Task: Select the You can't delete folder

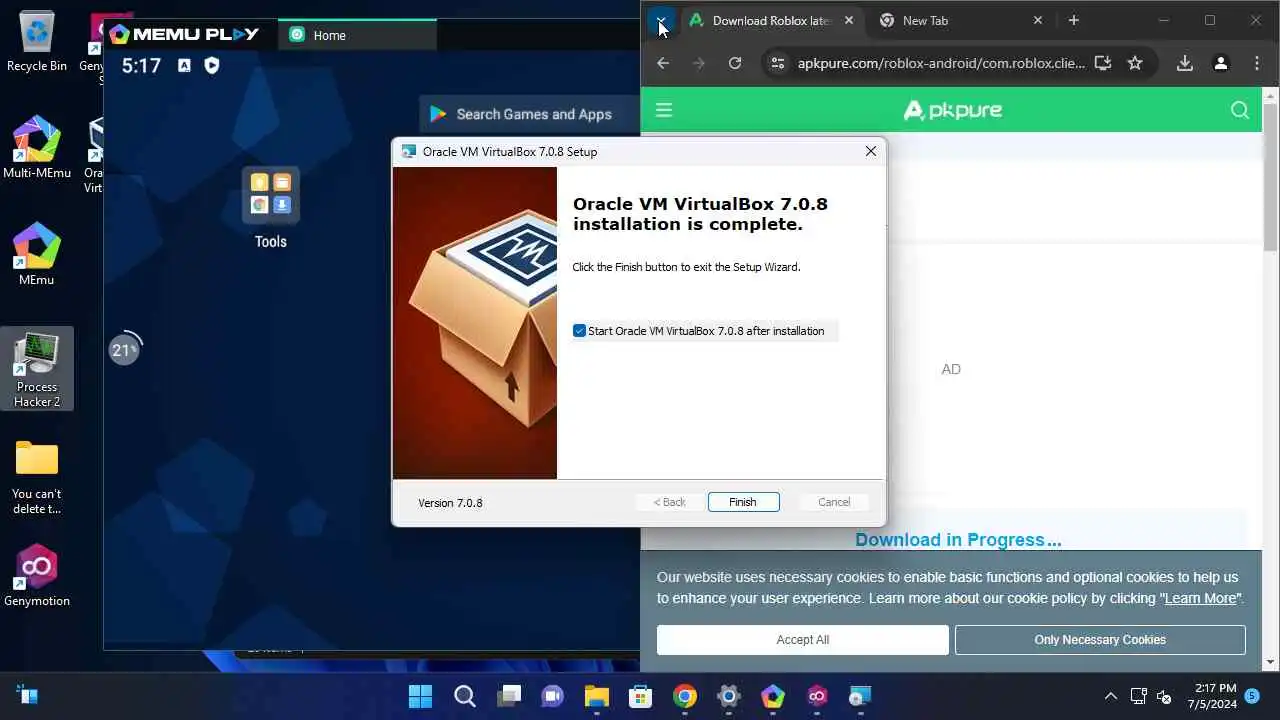Action: (37, 477)
